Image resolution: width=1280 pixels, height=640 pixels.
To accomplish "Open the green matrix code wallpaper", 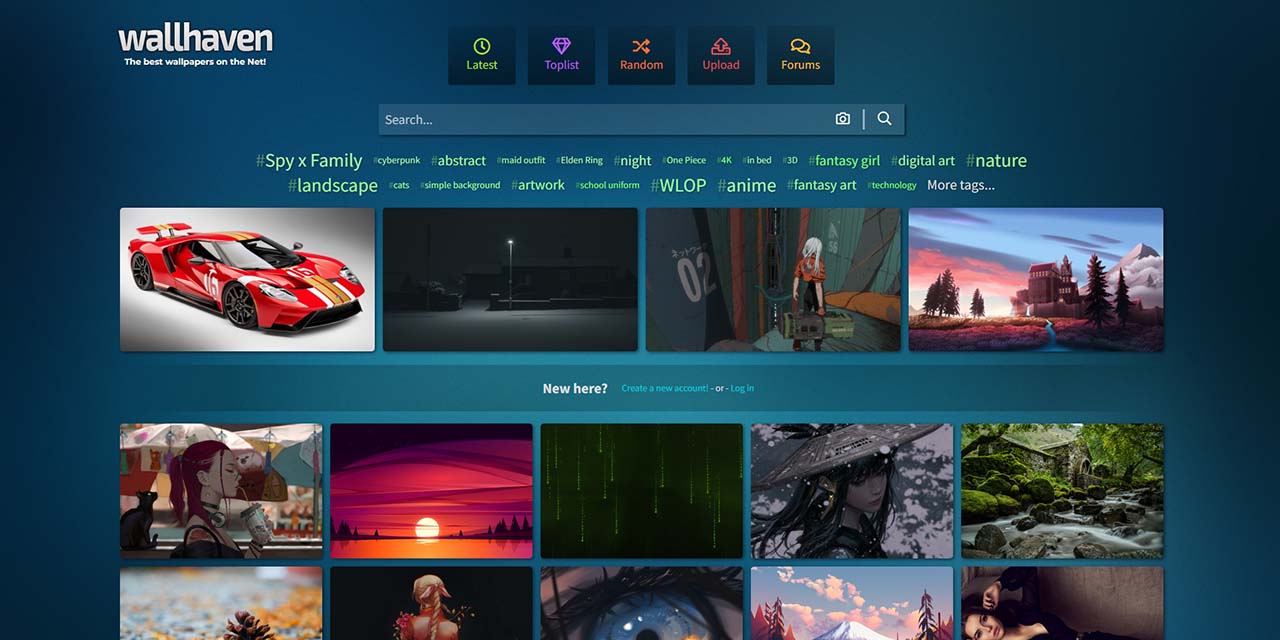I will click(x=641, y=490).
